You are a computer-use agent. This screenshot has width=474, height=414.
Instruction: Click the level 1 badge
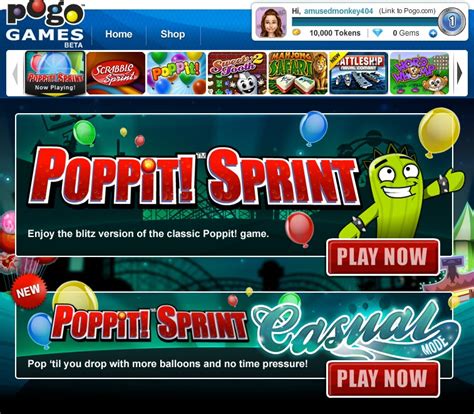point(452,22)
